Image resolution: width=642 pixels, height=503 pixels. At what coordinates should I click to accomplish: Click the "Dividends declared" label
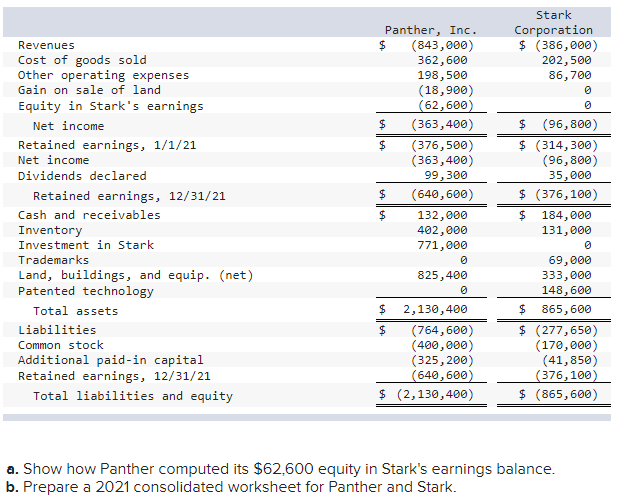(x=82, y=176)
